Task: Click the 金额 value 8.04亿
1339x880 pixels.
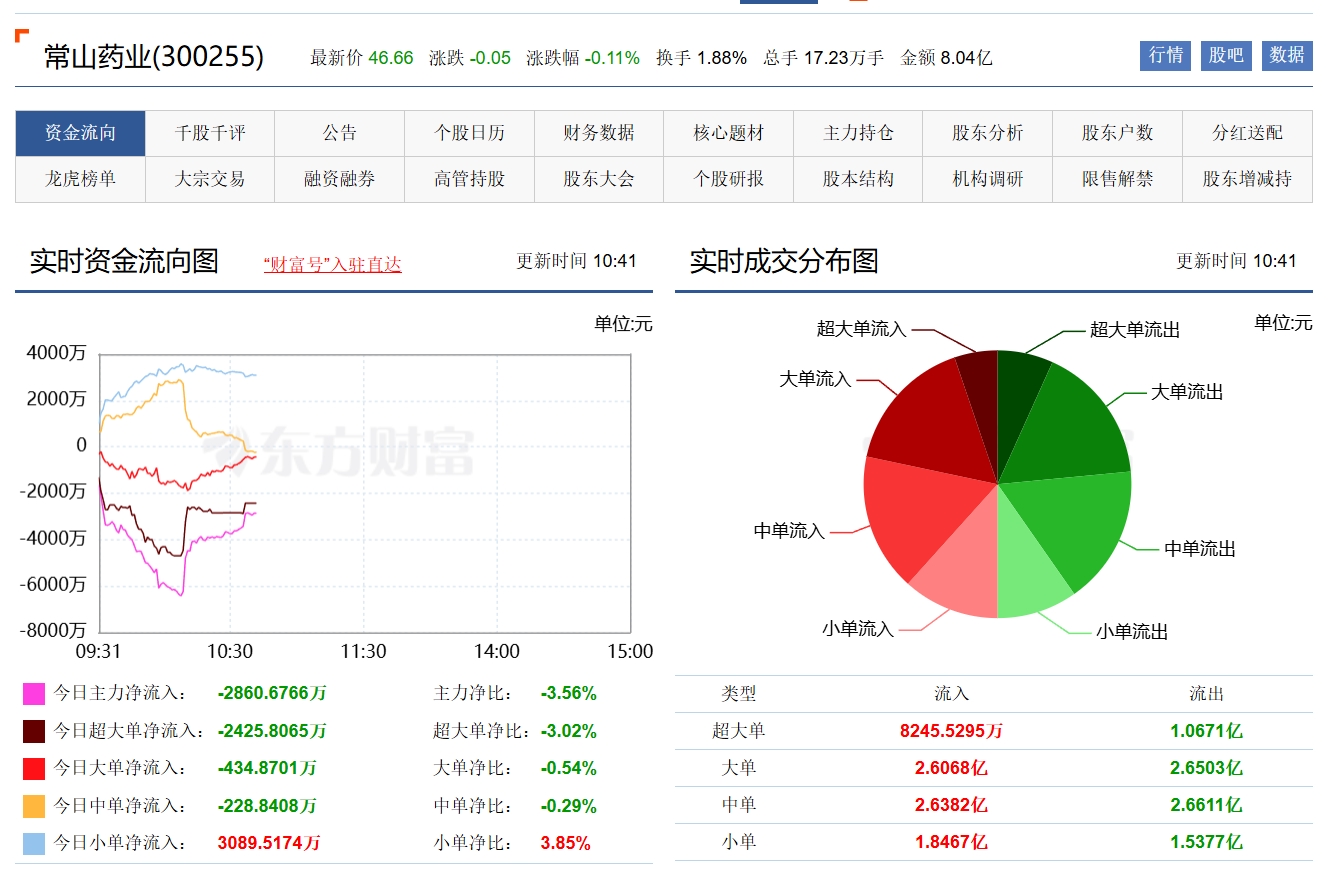Action: click(x=967, y=58)
